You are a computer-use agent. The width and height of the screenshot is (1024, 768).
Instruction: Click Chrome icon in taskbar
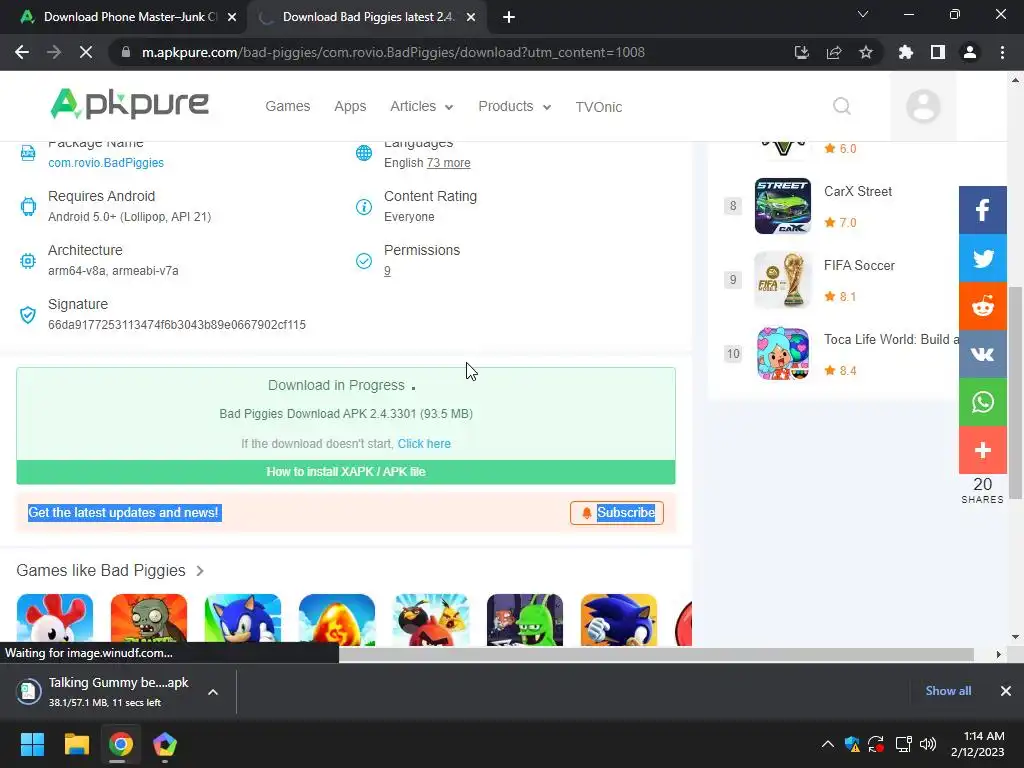point(121,744)
